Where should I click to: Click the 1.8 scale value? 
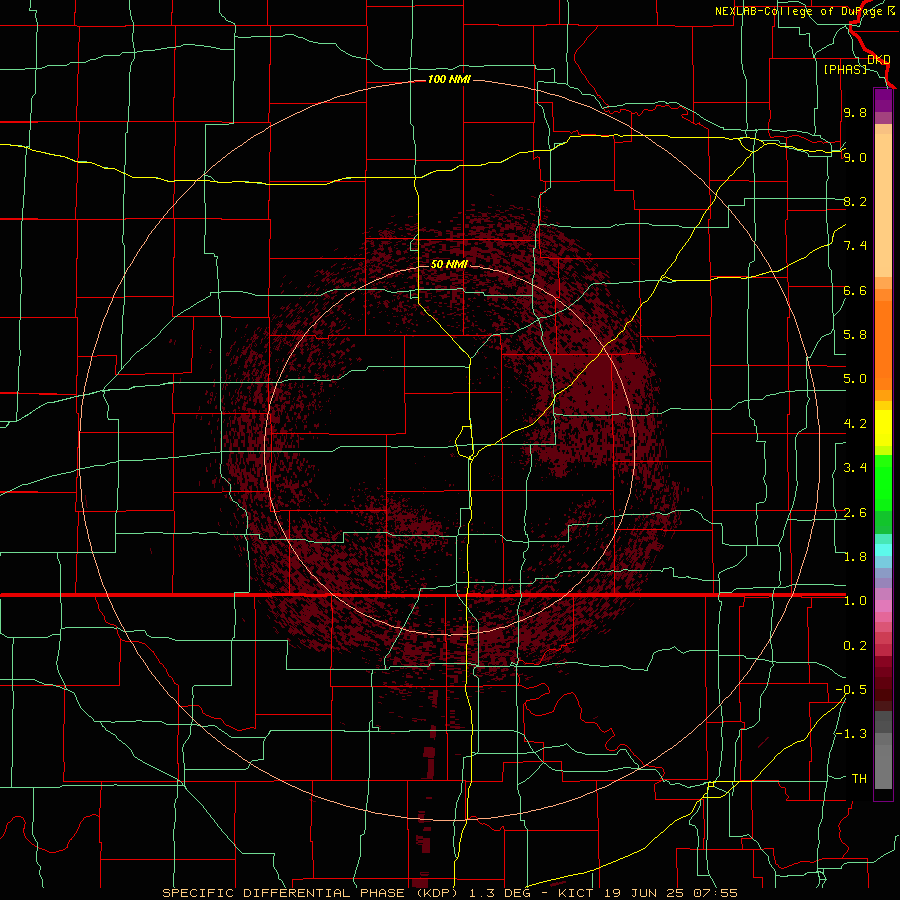coord(855,557)
